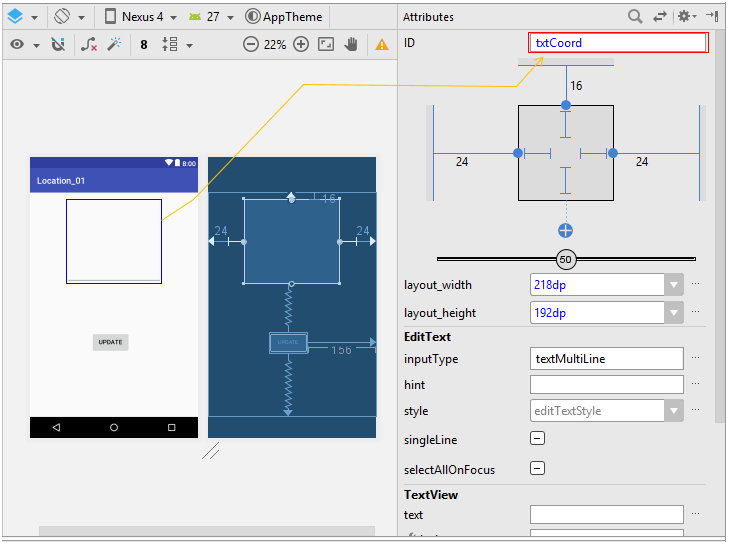Click the infer constraints magic wand
Viewport: 729px width, 544px height.
point(114,44)
